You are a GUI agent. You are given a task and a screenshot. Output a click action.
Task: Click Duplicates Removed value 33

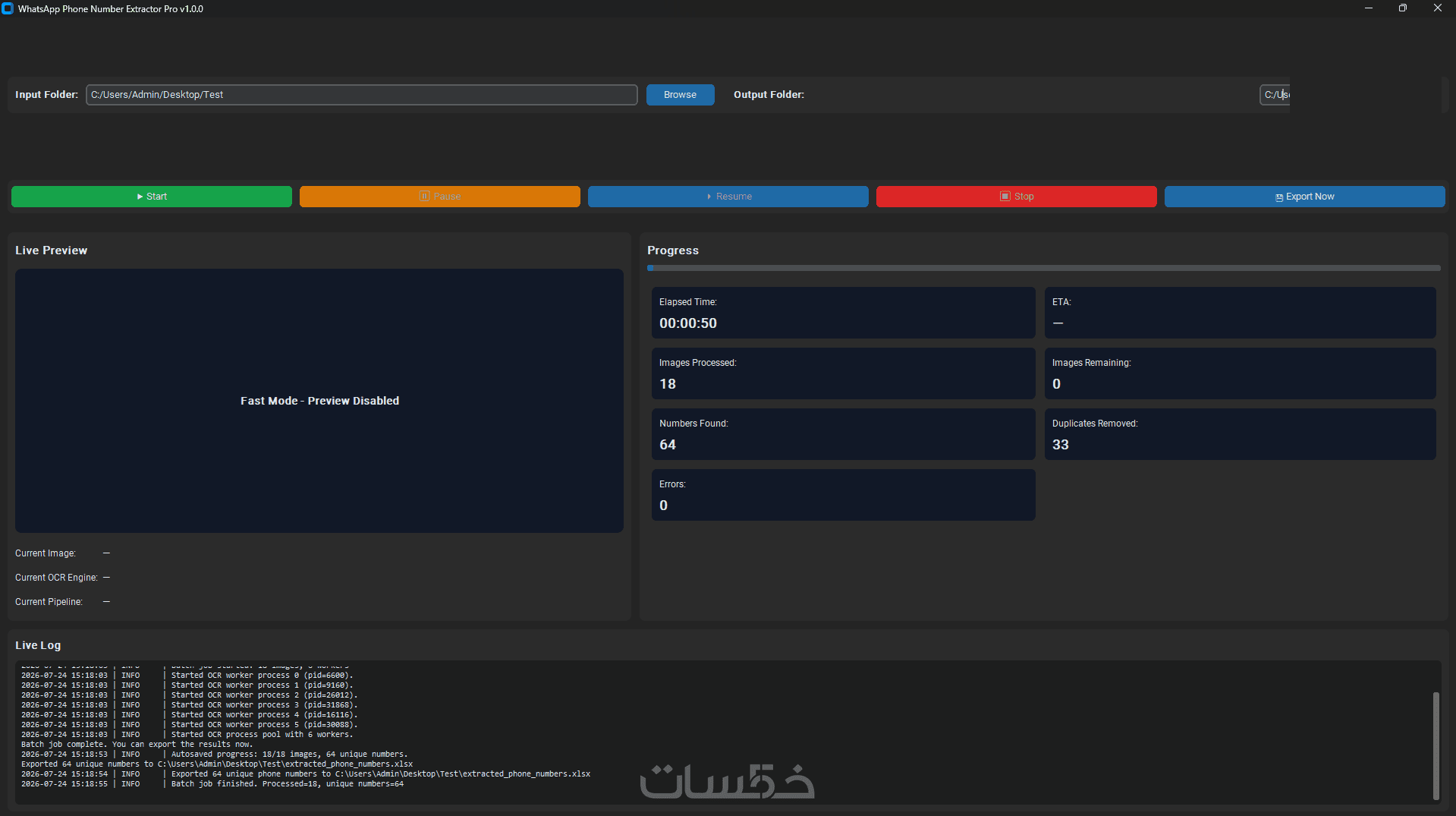point(1061,445)
